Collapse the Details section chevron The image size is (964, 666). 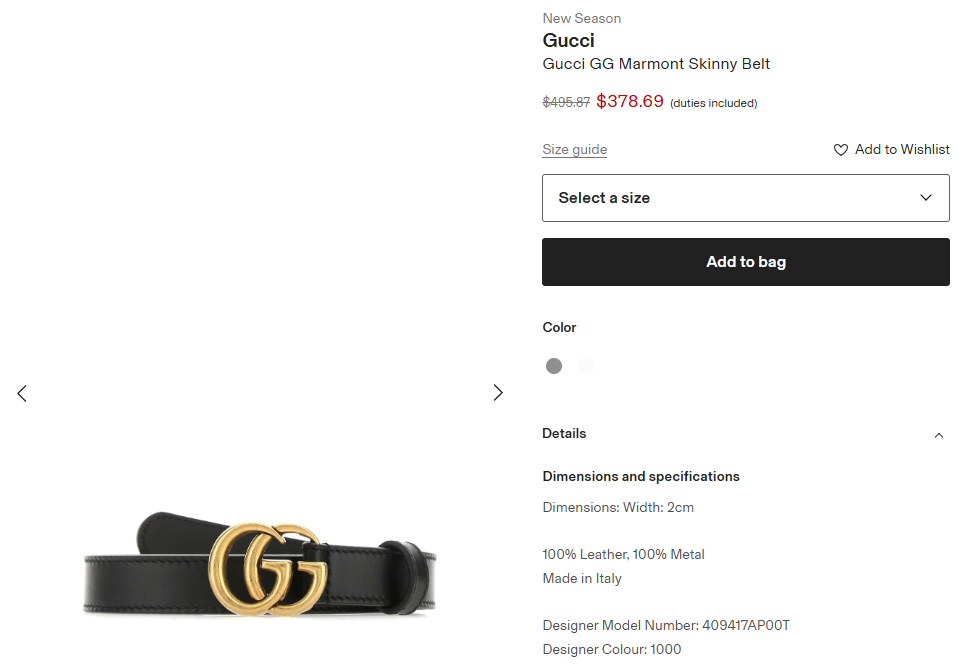[x=938, y=435]
